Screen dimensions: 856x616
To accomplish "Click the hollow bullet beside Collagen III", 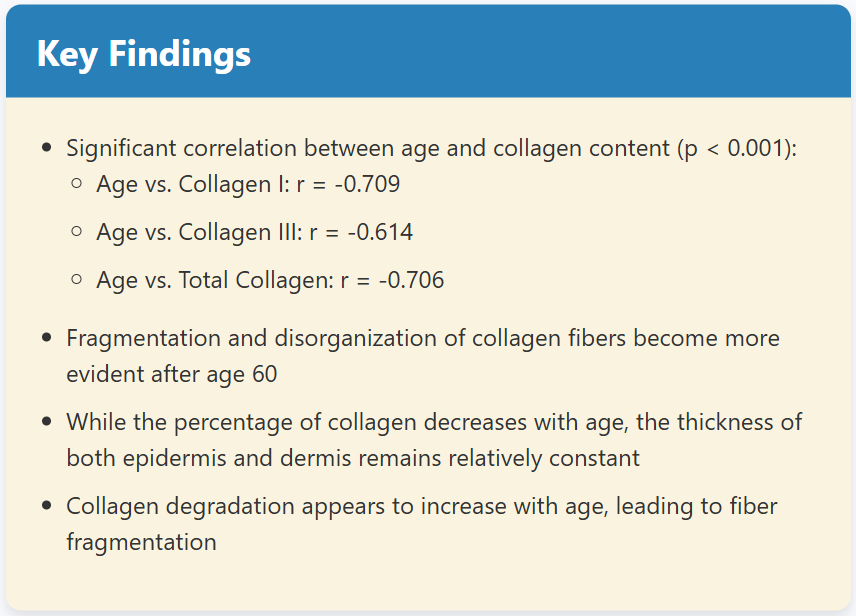I will pos(76,232).
